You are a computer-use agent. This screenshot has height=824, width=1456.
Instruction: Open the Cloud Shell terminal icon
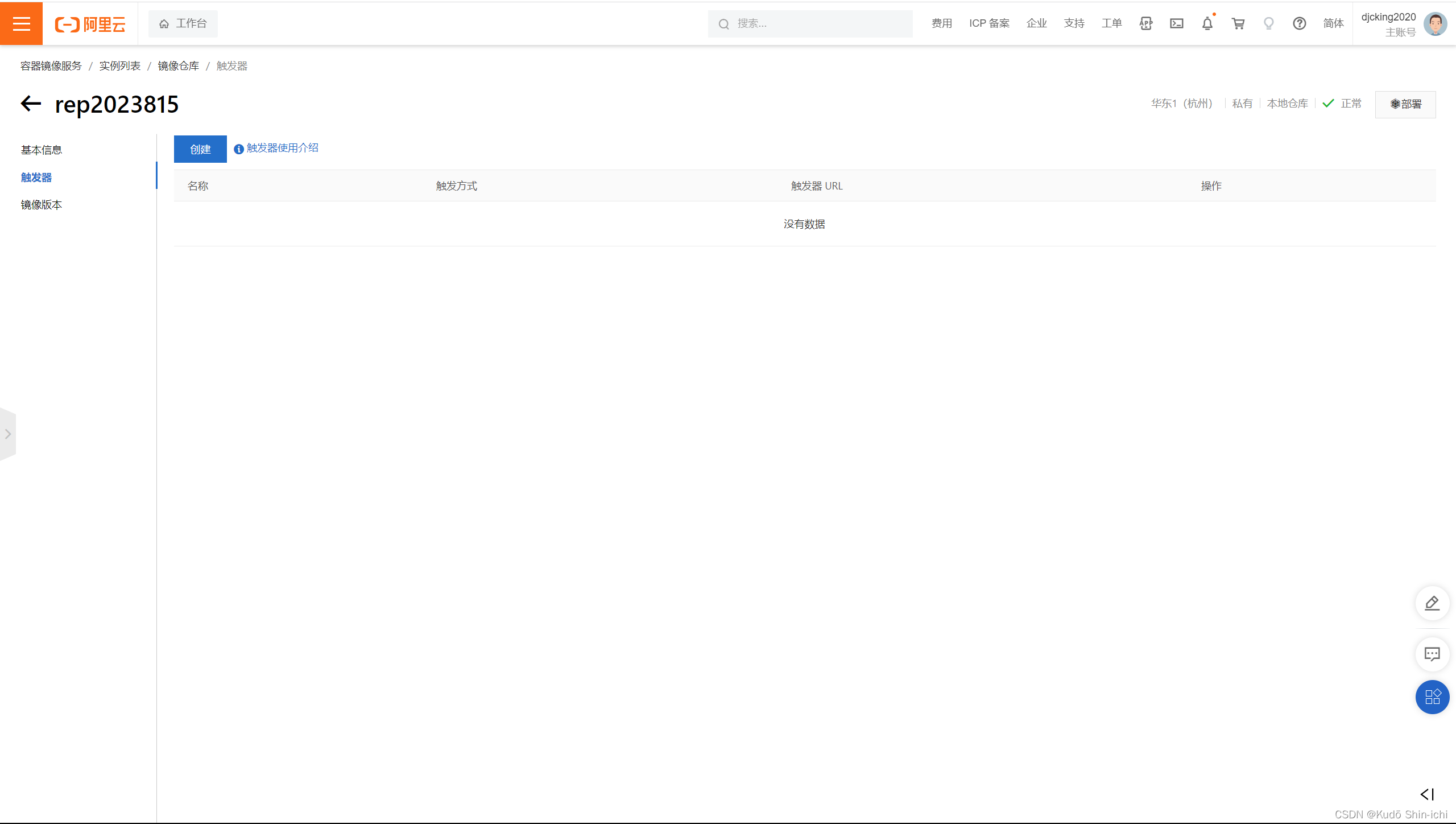[x=1176, y=23]
